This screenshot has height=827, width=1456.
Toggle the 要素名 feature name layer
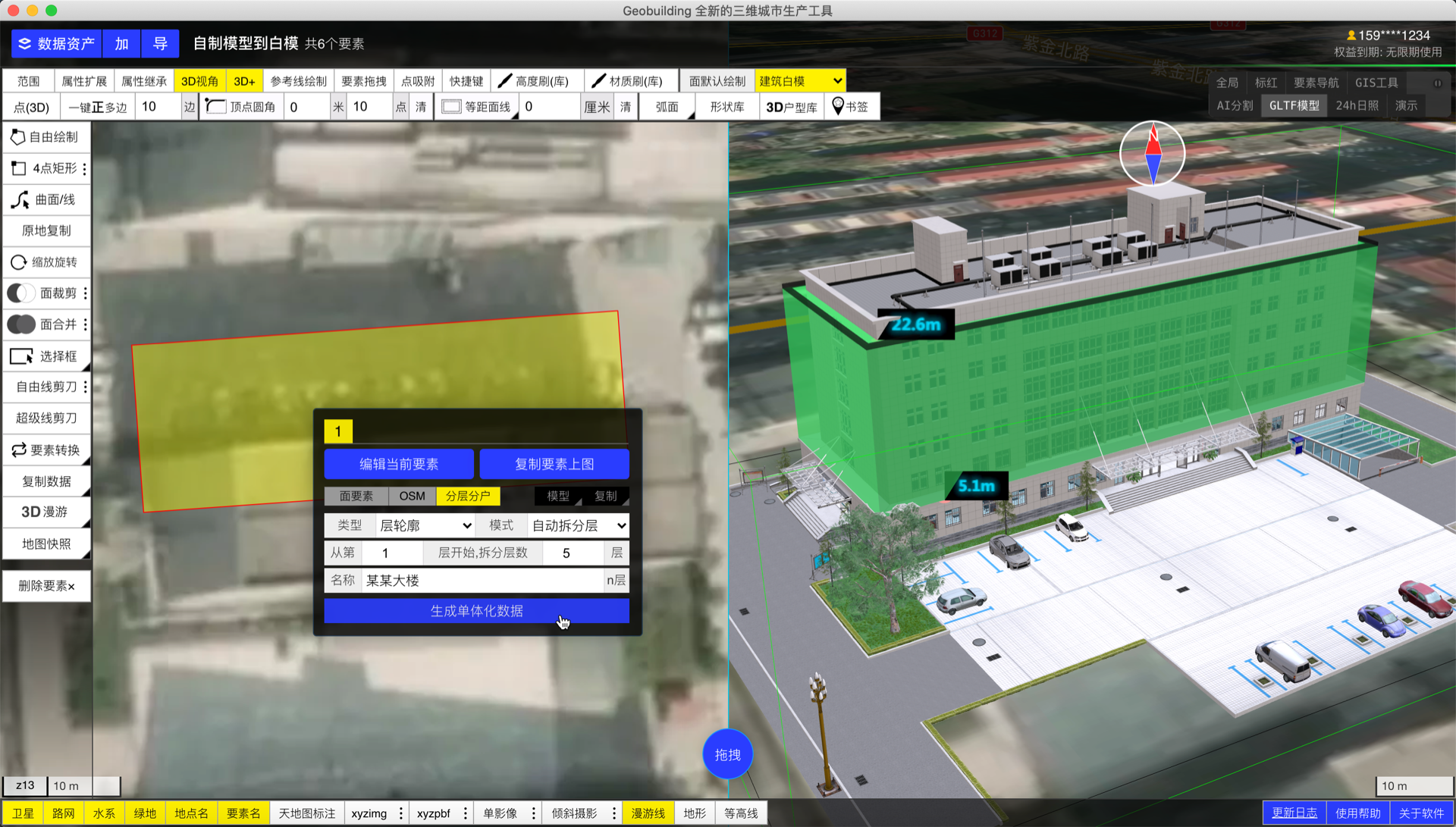tap(243, 813)
